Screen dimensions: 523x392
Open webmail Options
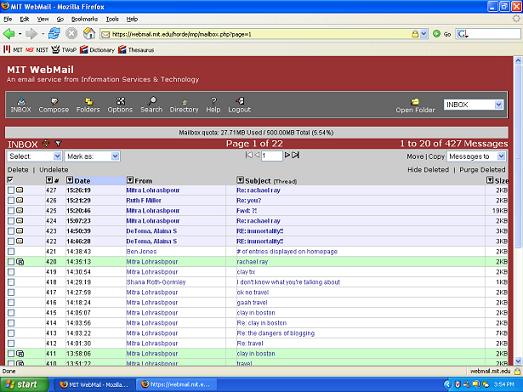[x=120, y=104]
